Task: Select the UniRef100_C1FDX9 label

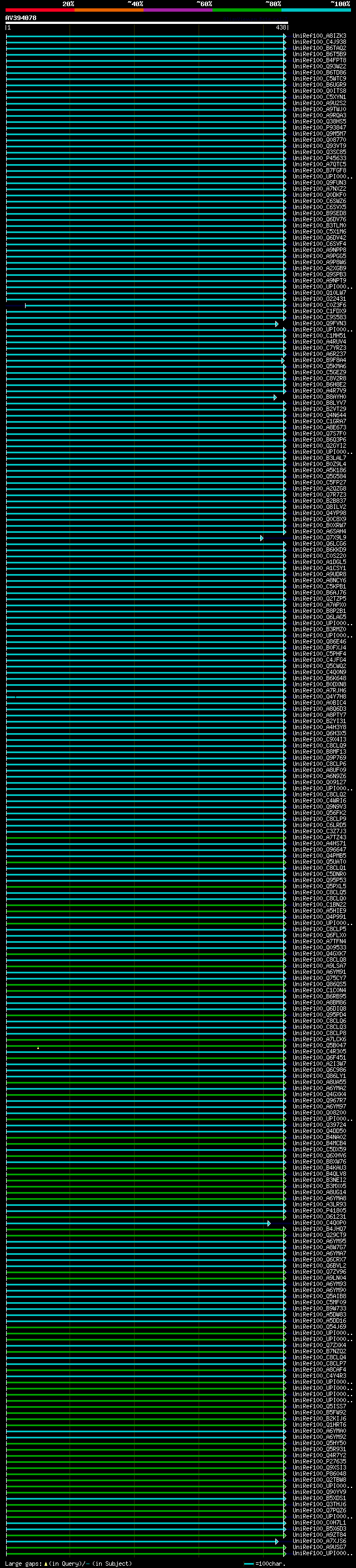Action: (319, 311)
